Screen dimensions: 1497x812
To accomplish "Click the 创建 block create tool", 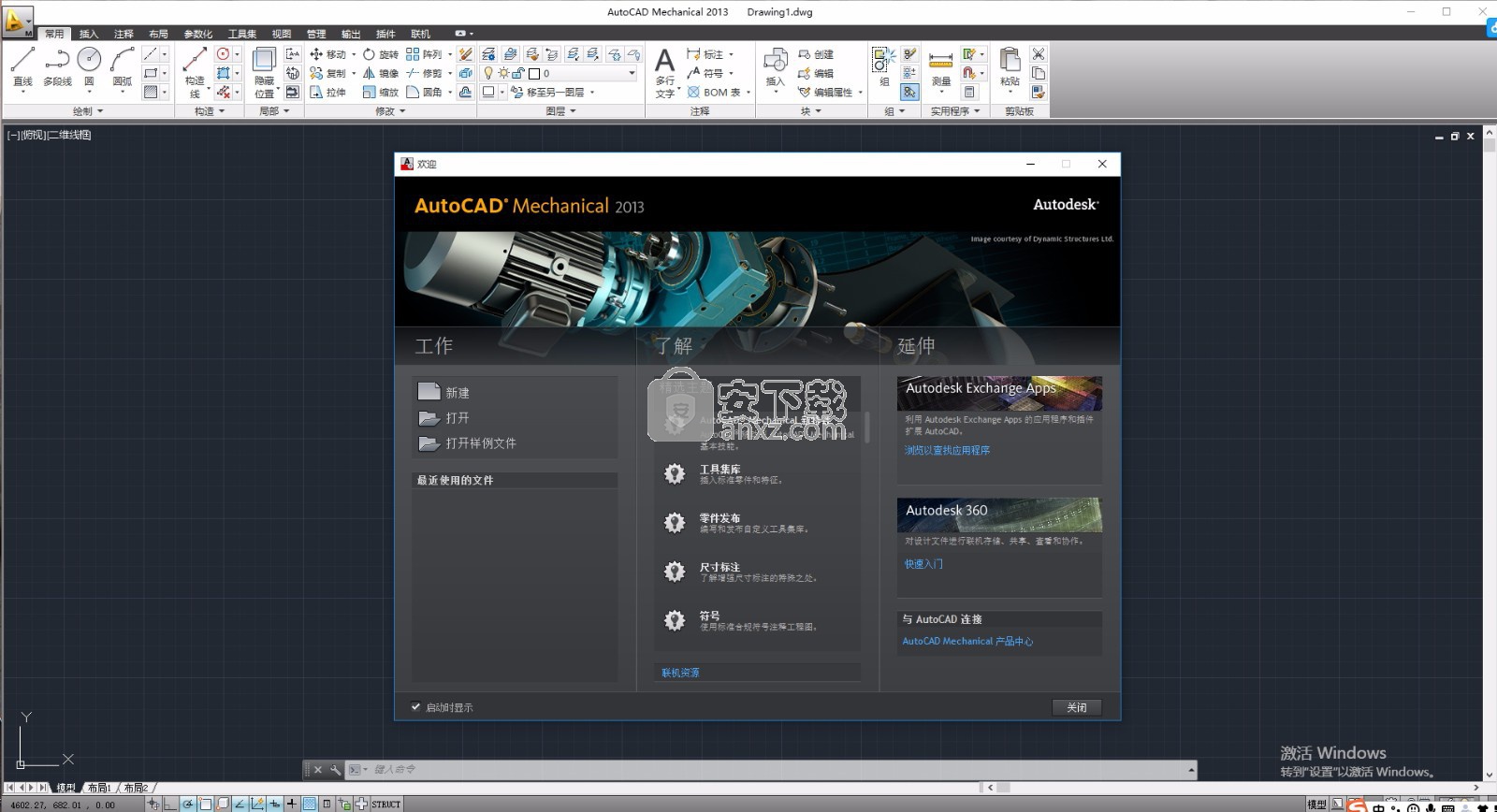I will coord(815,54).
